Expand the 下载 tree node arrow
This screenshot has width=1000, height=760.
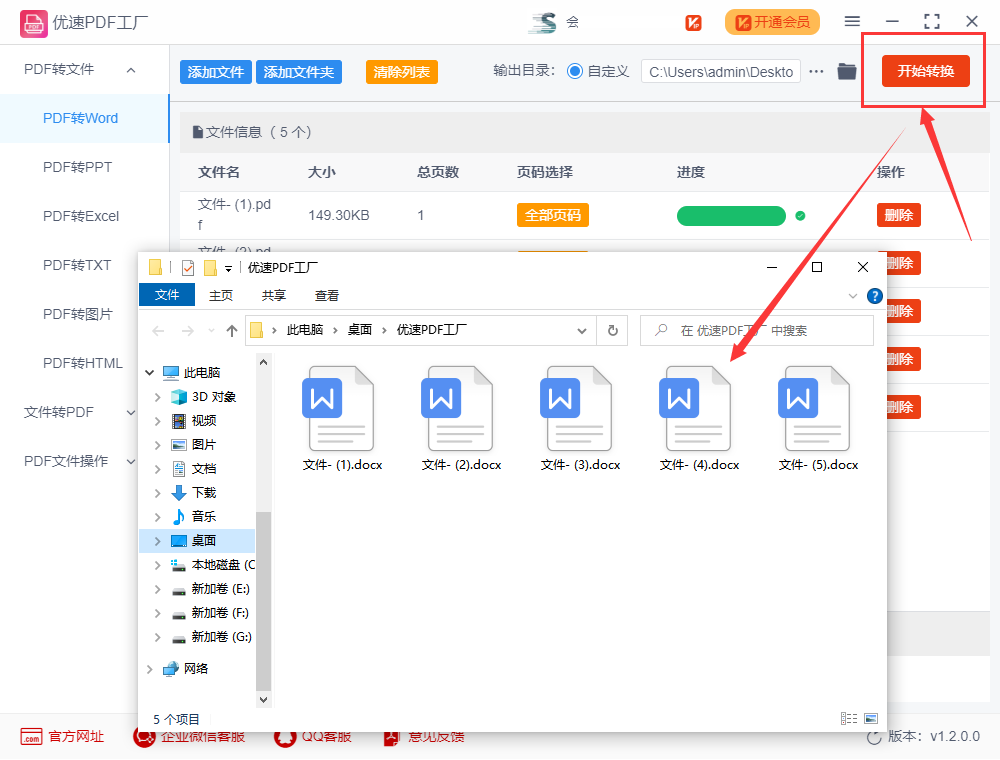[x=158, y=493]
